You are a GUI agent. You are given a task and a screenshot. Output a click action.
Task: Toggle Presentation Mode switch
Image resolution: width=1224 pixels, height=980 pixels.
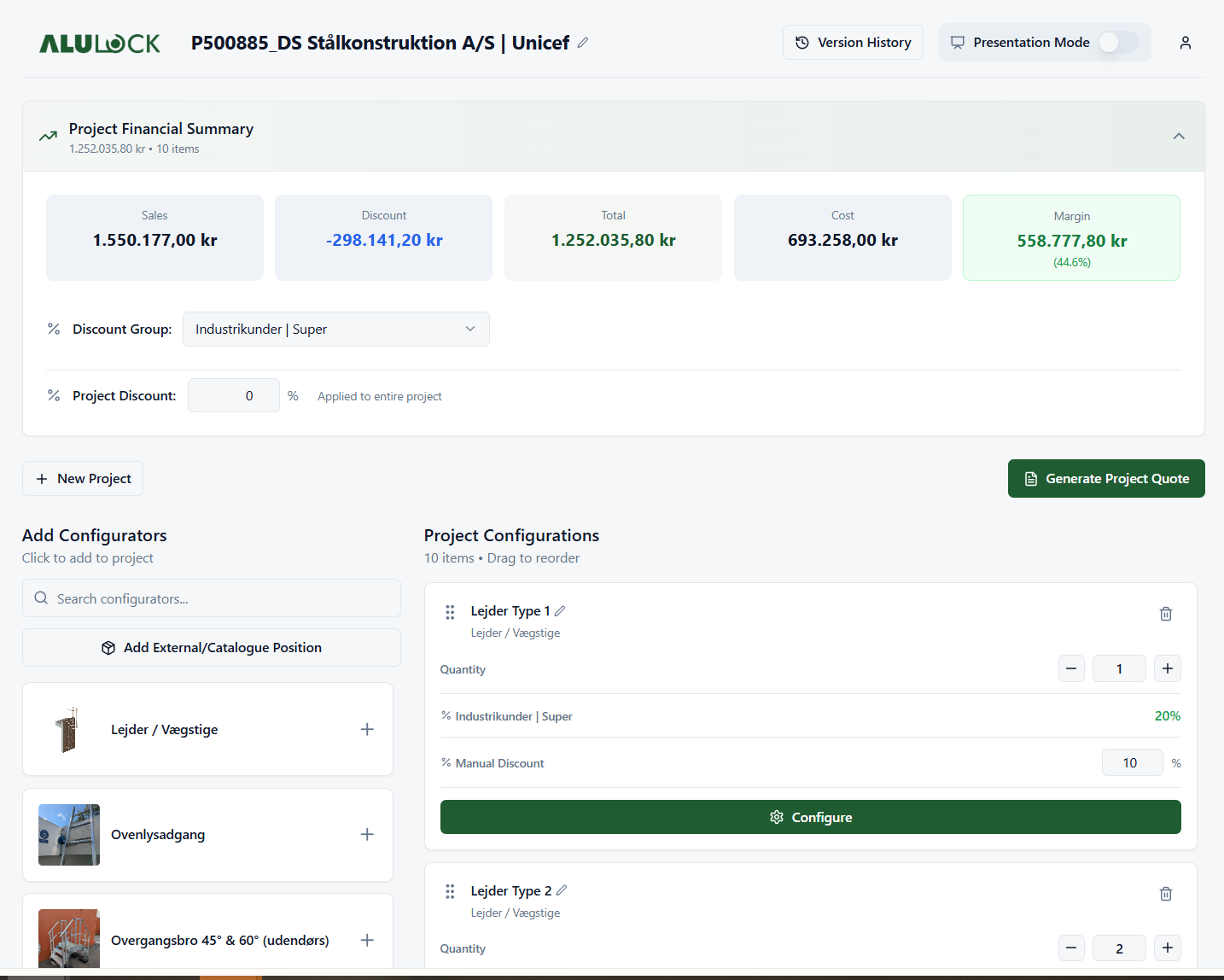click(1118, 43)
